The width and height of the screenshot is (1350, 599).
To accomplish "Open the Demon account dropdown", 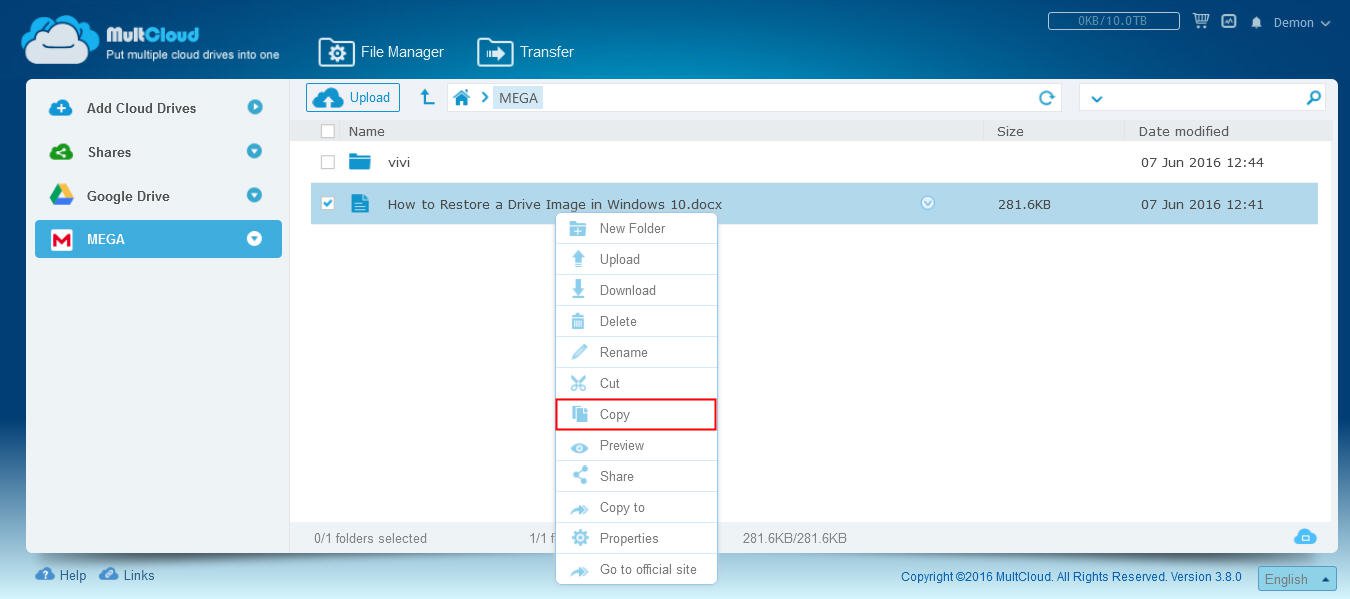I will click(x=1301, y=23).
